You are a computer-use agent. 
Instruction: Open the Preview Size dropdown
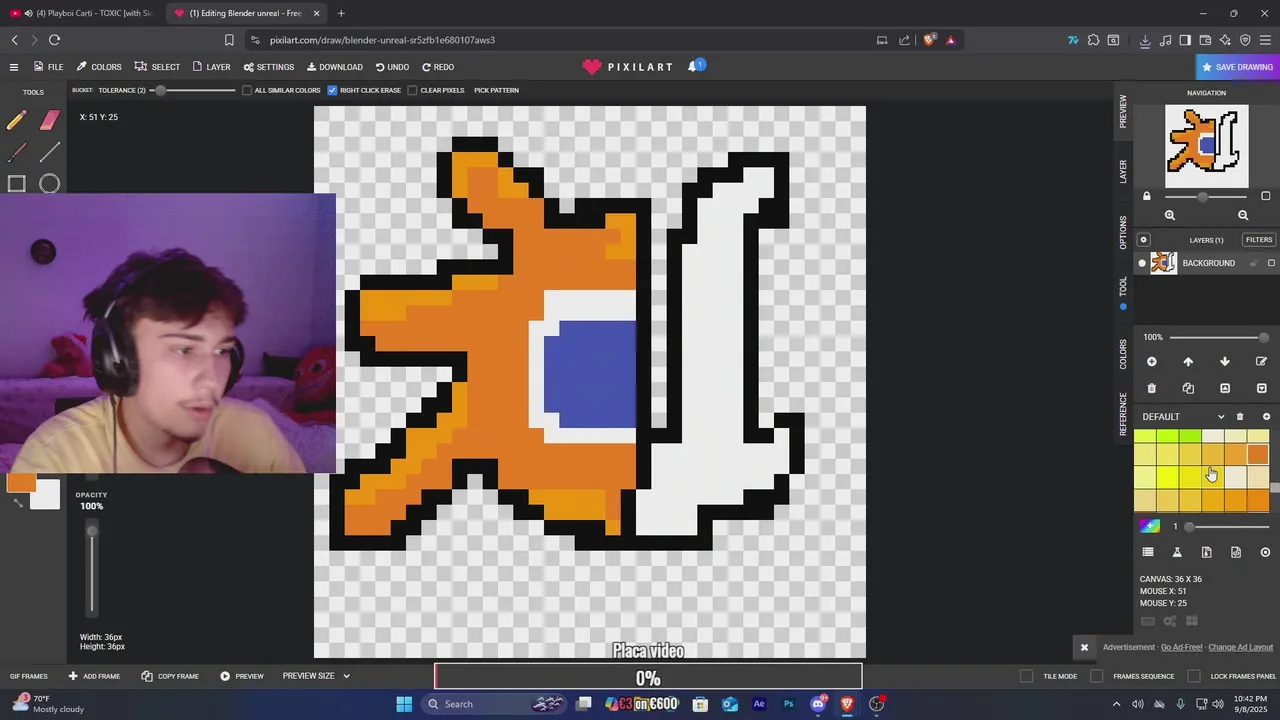(x=316, y=676)
